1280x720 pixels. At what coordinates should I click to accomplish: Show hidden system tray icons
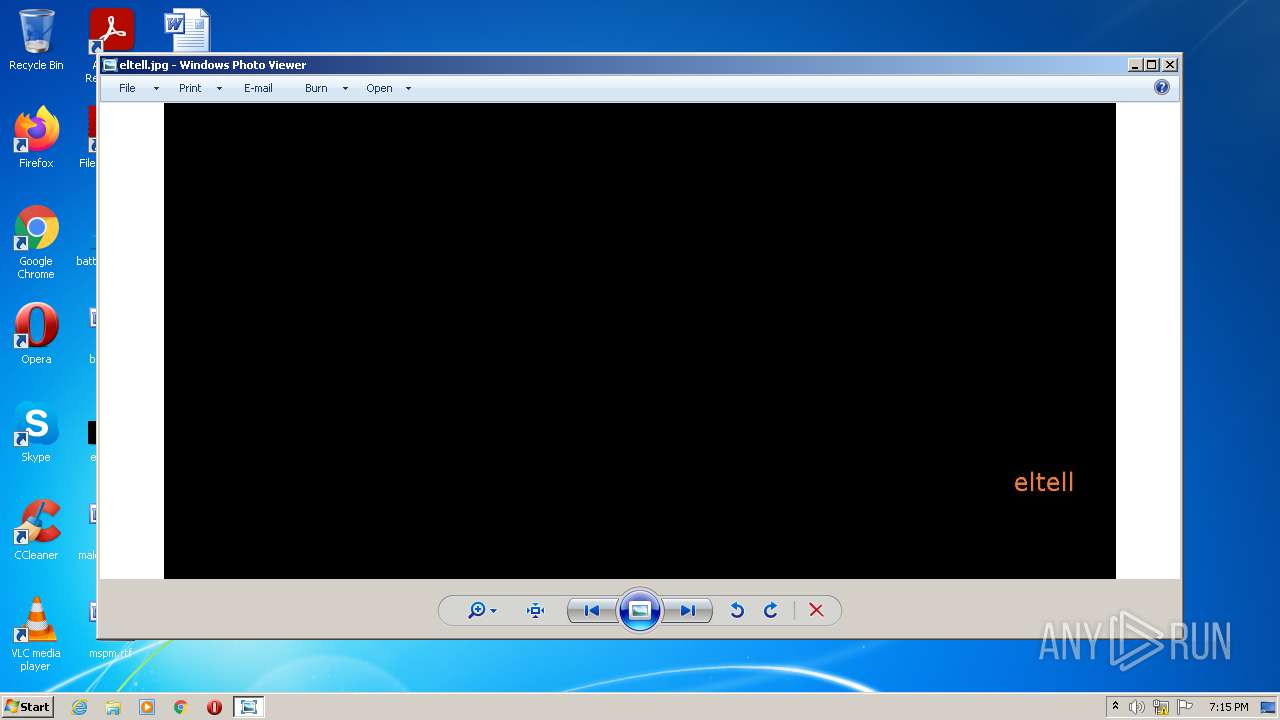pyautogui.click(x=1115, y=706)
